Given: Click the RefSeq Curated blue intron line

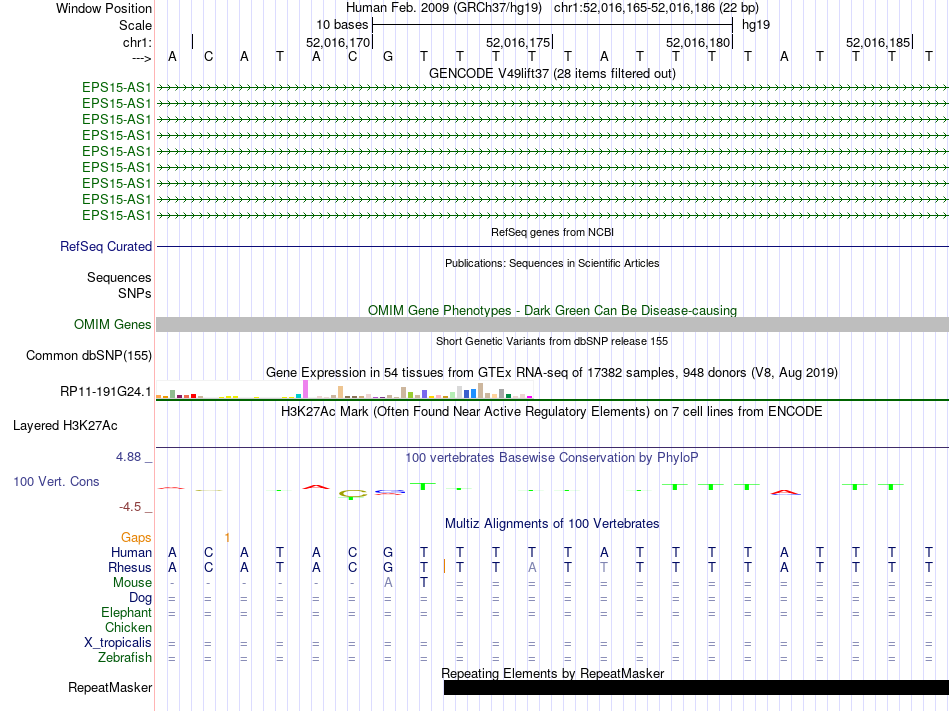Looking at the screenshot, I should 552,246.
